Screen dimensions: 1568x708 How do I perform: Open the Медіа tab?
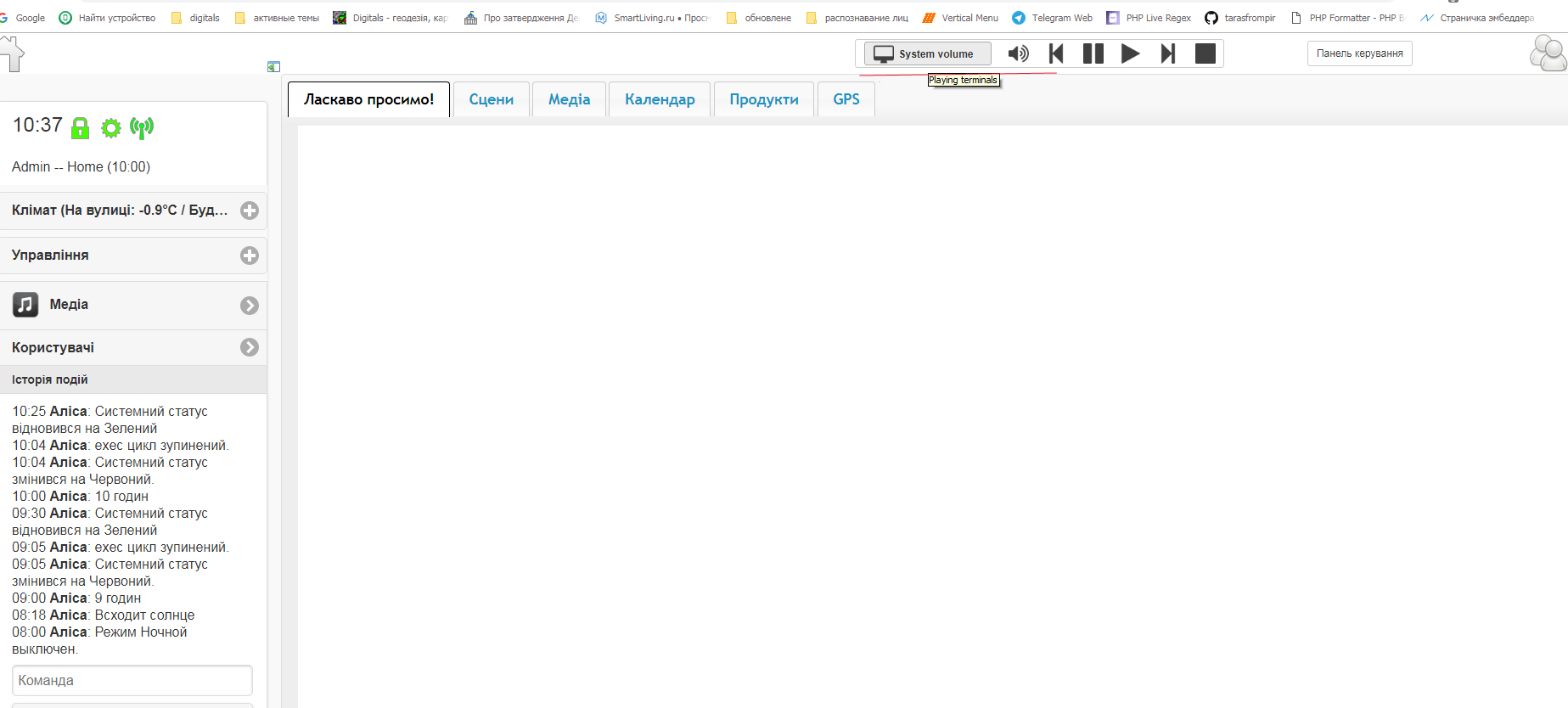[x=569, y=99]
